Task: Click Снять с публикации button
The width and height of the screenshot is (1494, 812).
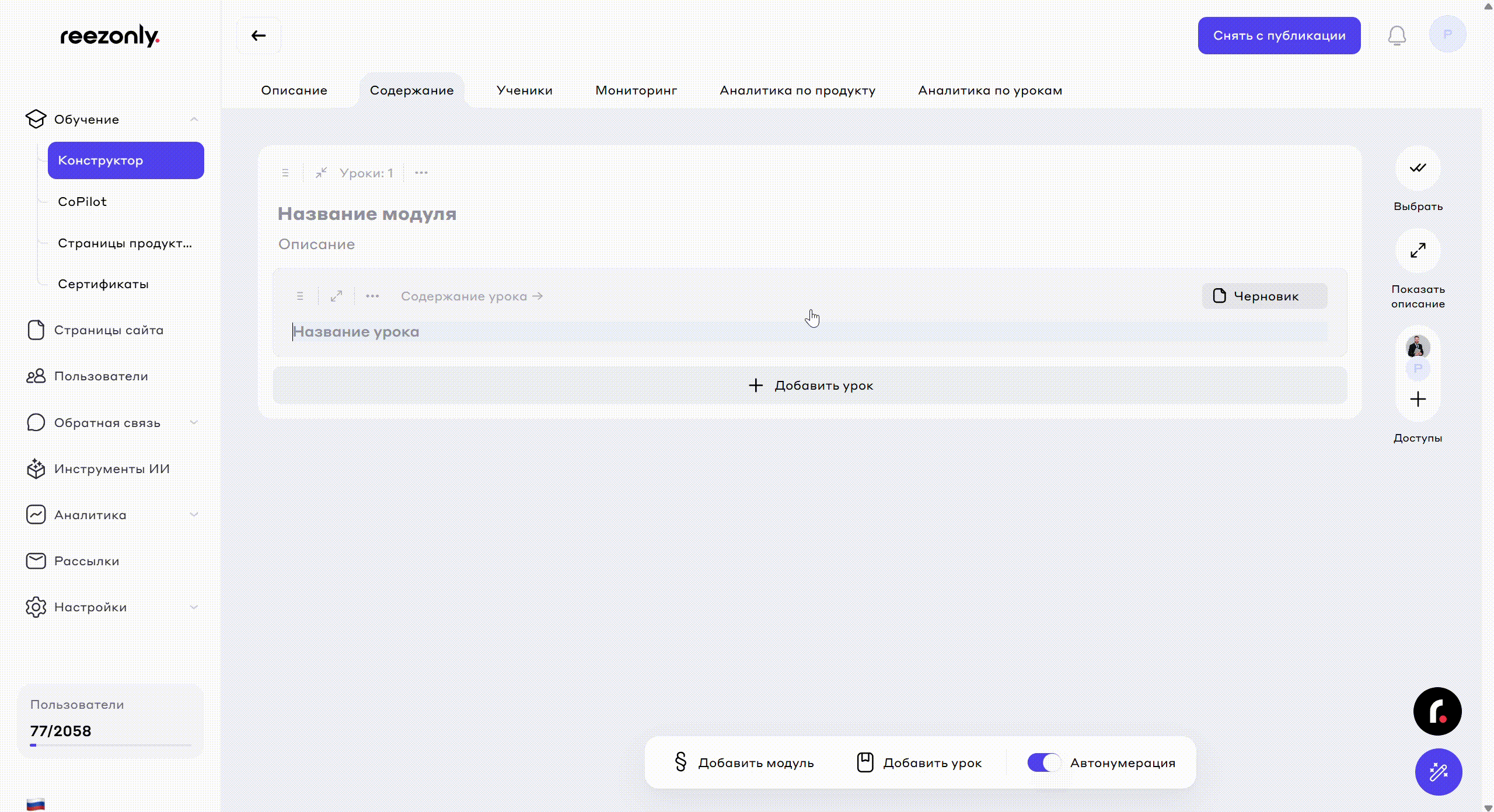Action: [1279, 36]
